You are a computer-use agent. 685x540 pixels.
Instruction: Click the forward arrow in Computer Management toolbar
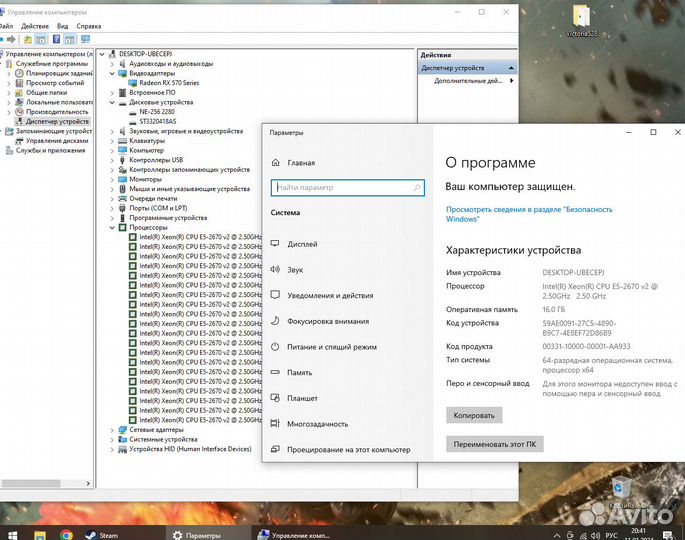click(x=11, y=39)
